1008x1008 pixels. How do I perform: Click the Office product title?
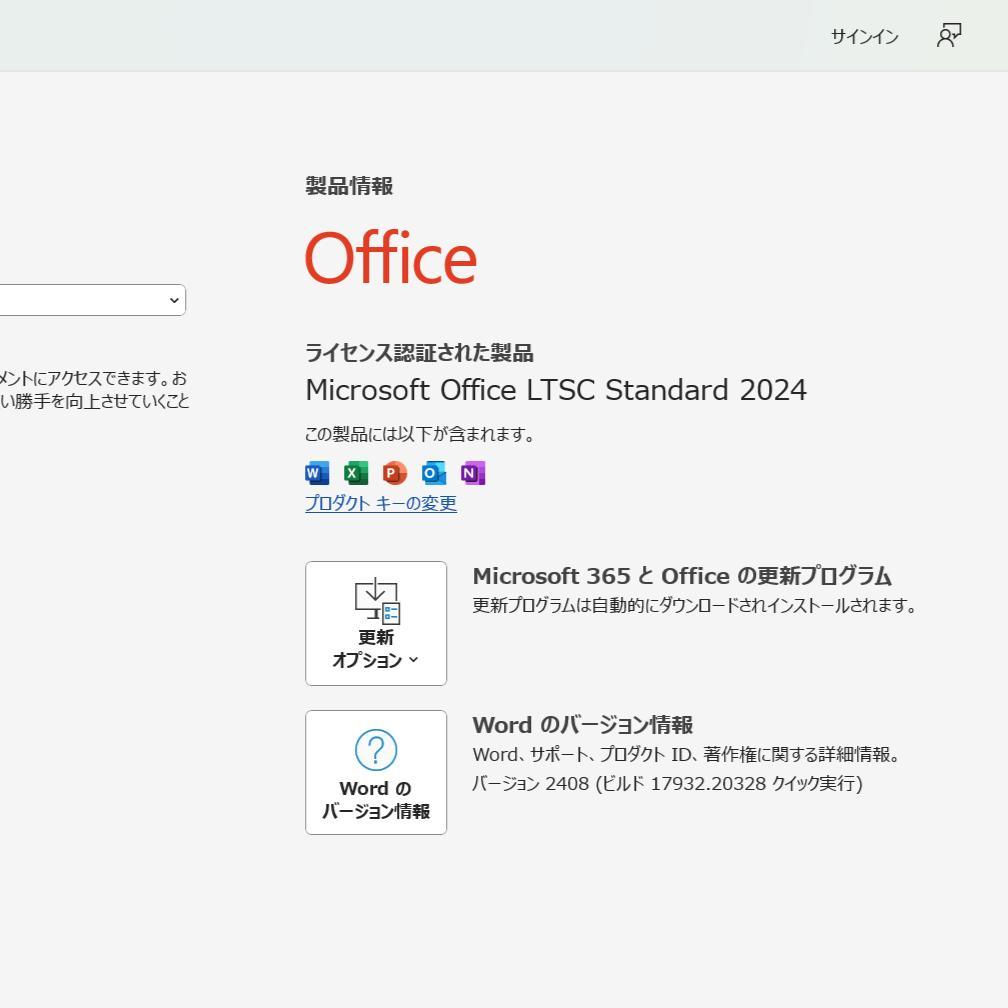pyautogui.click(x=390, y=258)
